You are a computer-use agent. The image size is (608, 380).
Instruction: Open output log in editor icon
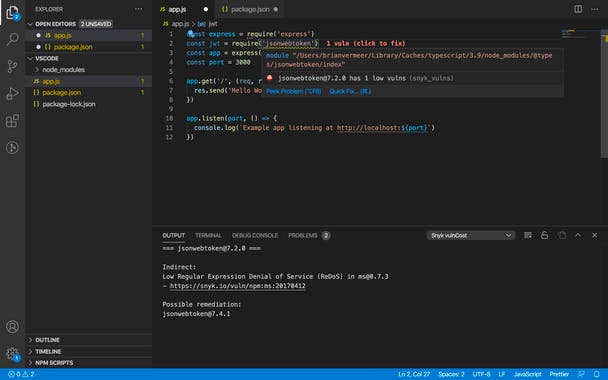pos(561,235)
